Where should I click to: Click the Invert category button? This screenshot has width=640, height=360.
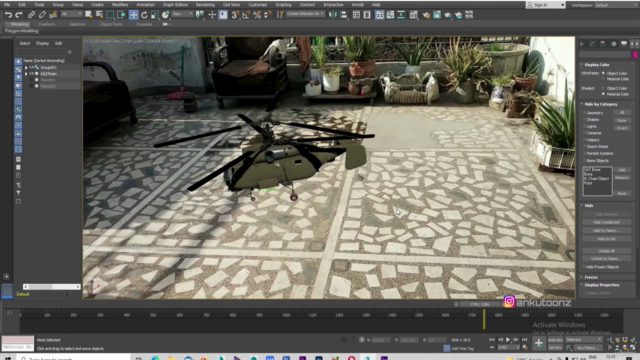[622, 128]
